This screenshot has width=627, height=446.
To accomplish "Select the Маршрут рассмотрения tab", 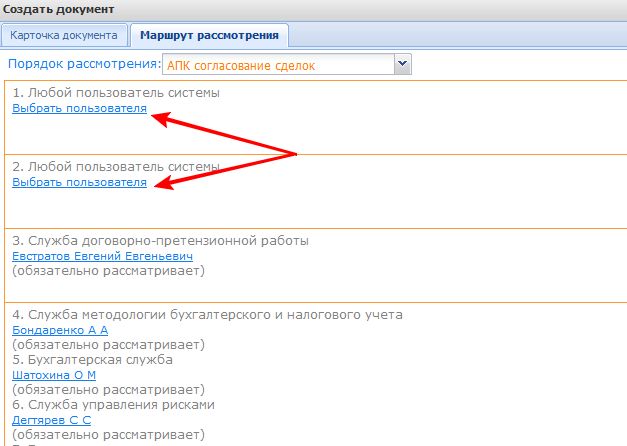I will [x=209, y=35].
